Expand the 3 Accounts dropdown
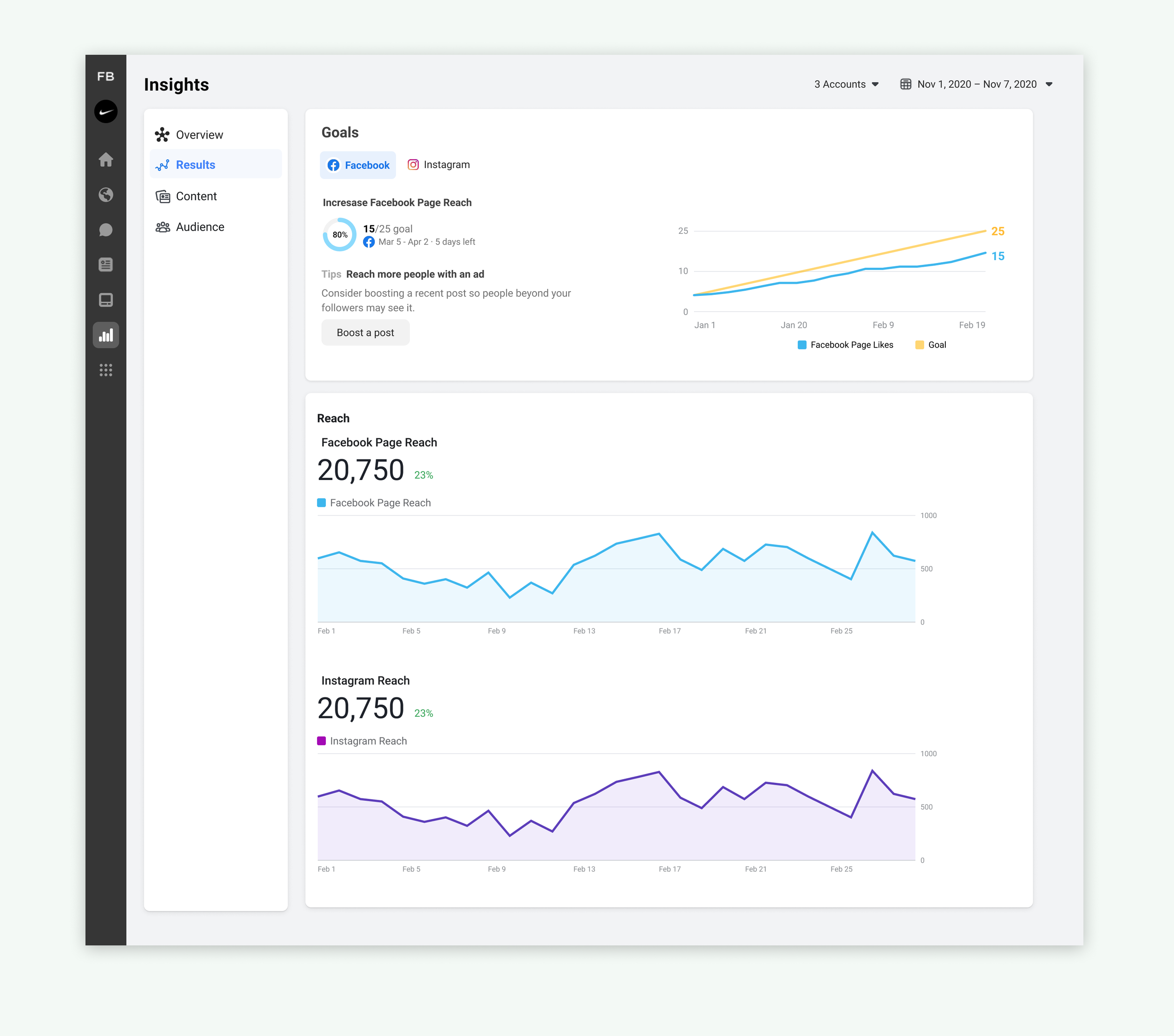This screenshot has width=1174, height=1036. tap(846, 85)
